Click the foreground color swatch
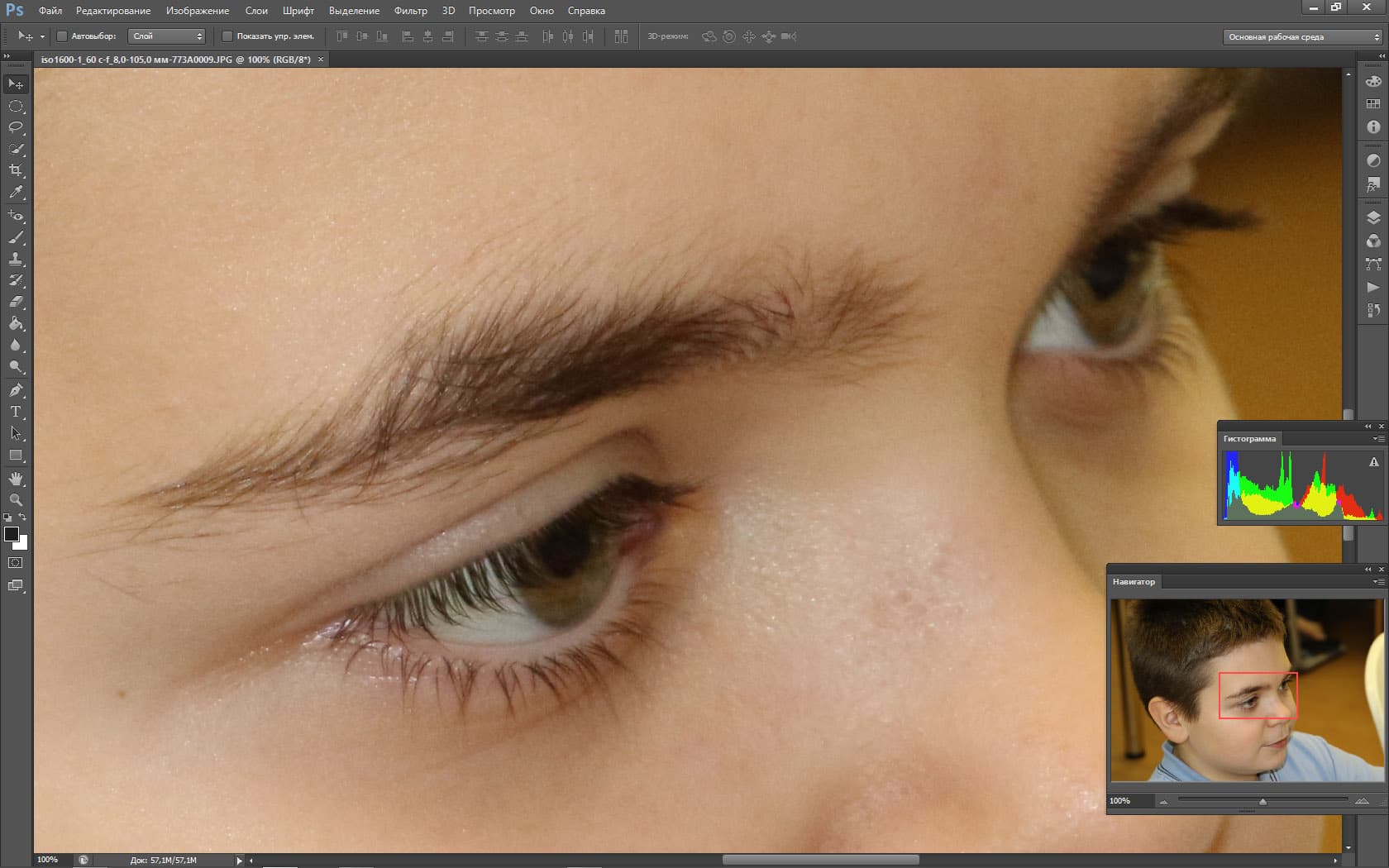 pos(12,534)
